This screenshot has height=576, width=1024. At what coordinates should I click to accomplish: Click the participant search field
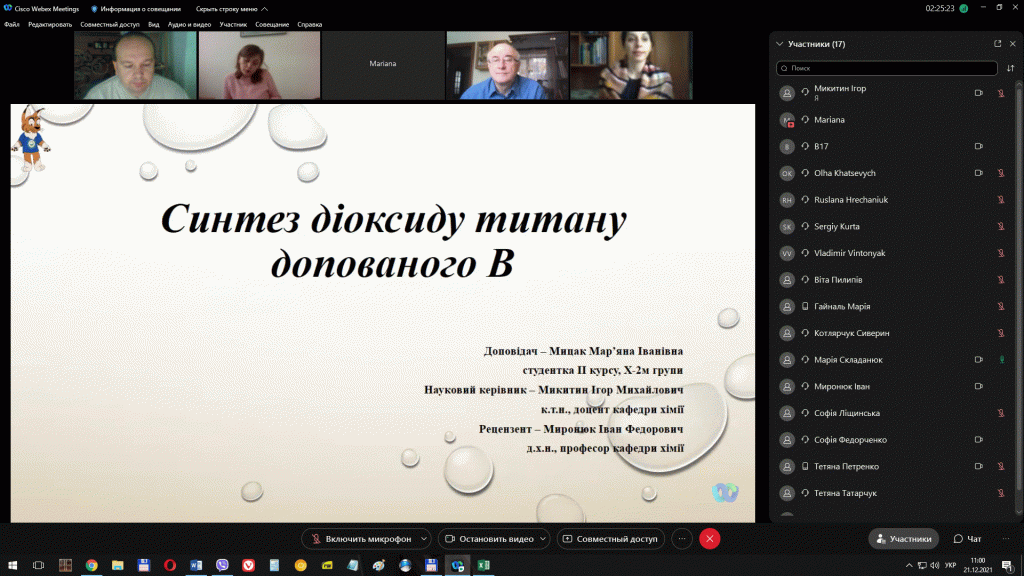(x=887, y=68)
